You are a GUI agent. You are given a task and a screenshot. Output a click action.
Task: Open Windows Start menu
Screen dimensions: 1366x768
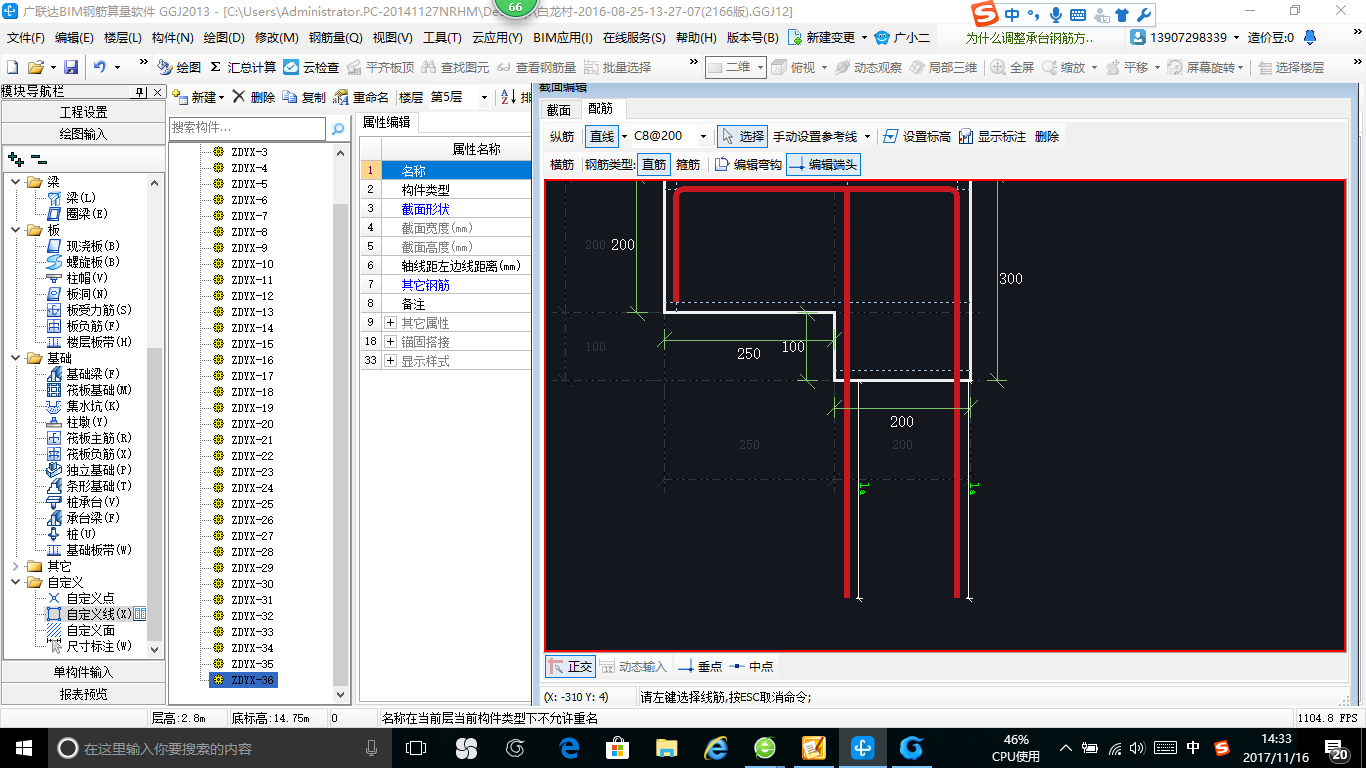(23, 748)
